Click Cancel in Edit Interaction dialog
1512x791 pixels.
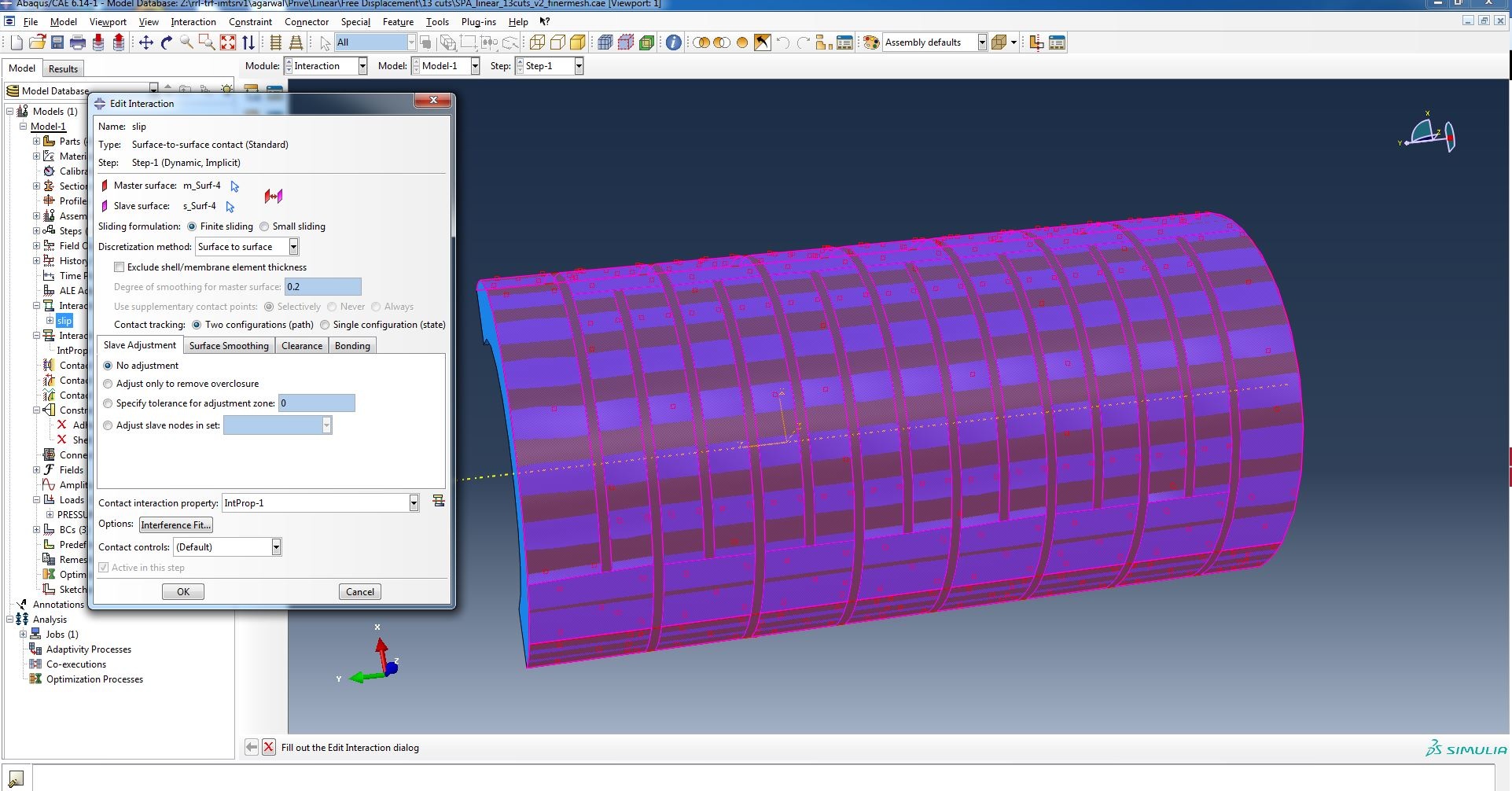(360, 592)
